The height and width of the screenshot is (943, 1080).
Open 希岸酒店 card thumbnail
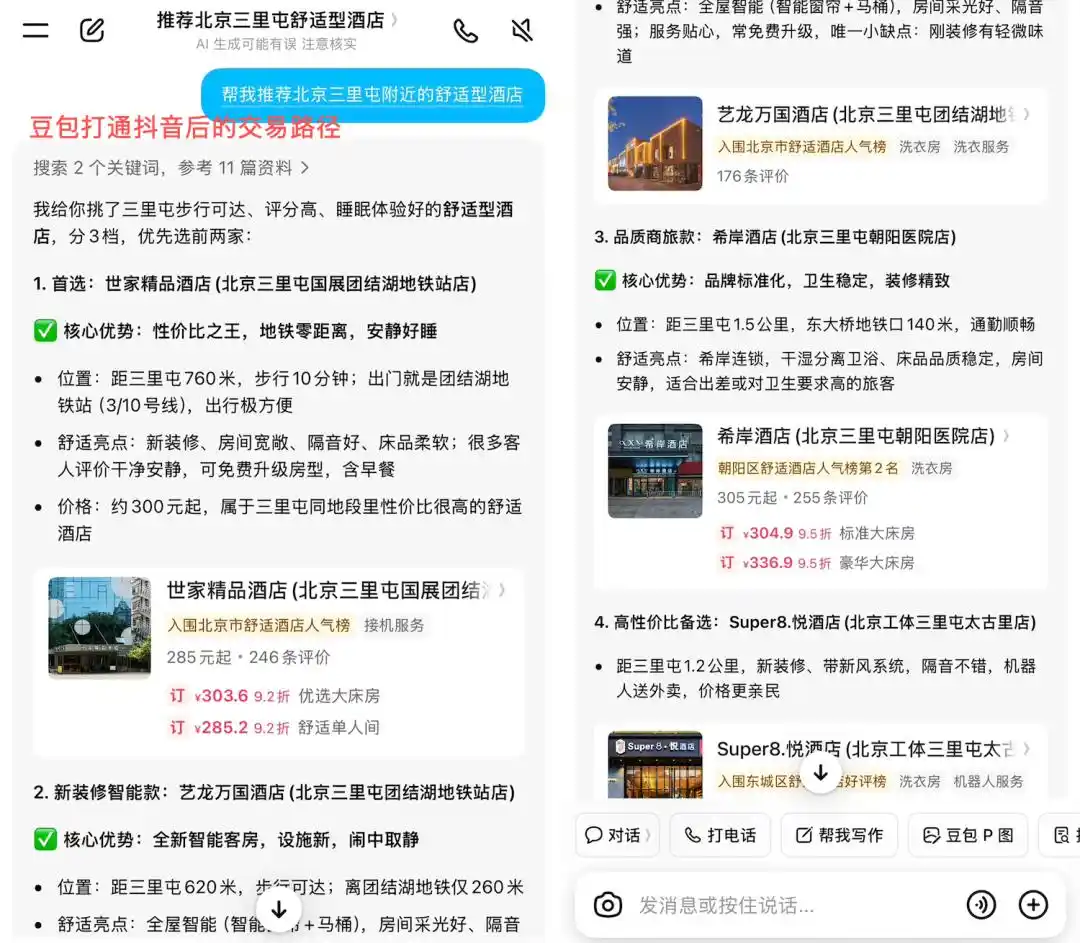[655, 470]
